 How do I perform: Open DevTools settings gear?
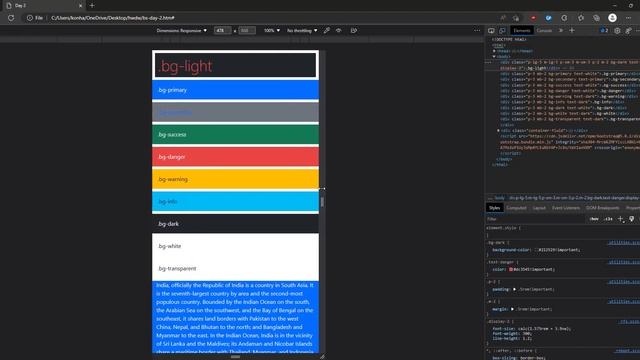[x=617, y=31]
